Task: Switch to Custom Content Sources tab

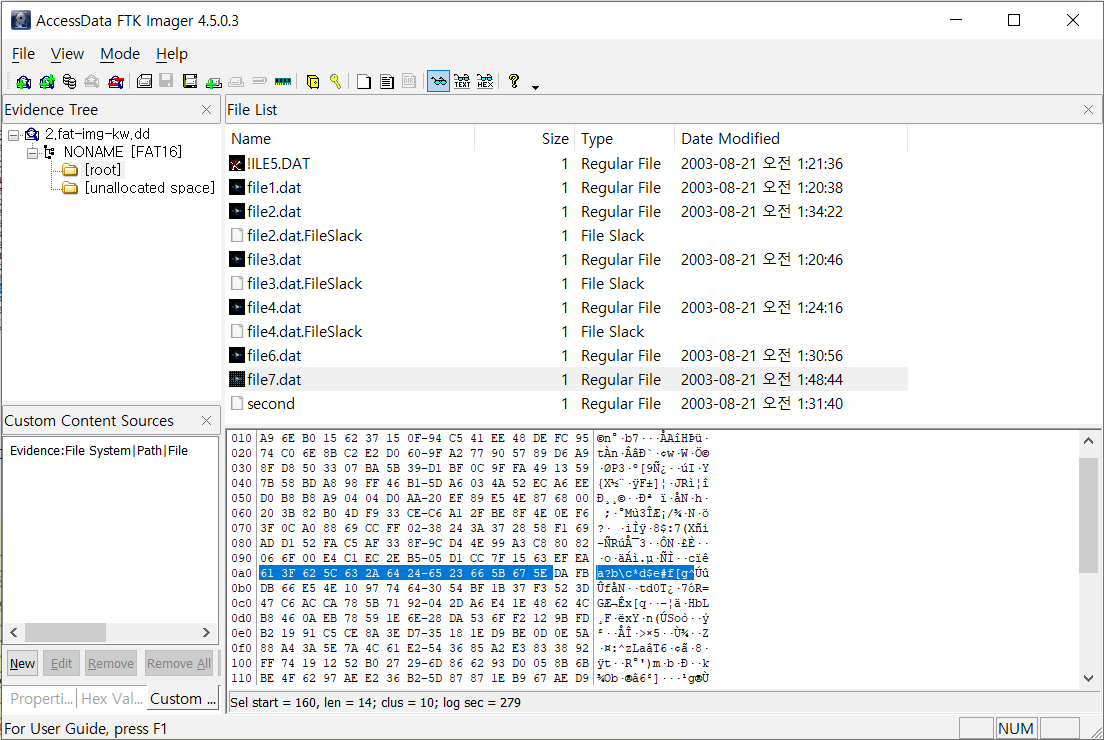Action: 183,698
